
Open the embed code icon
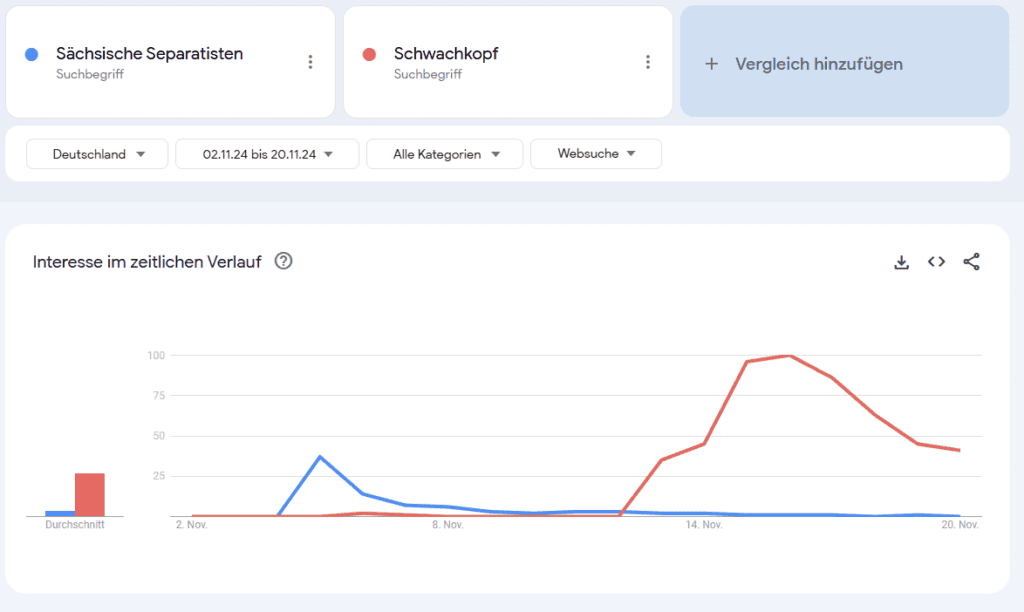coord(936,262)
